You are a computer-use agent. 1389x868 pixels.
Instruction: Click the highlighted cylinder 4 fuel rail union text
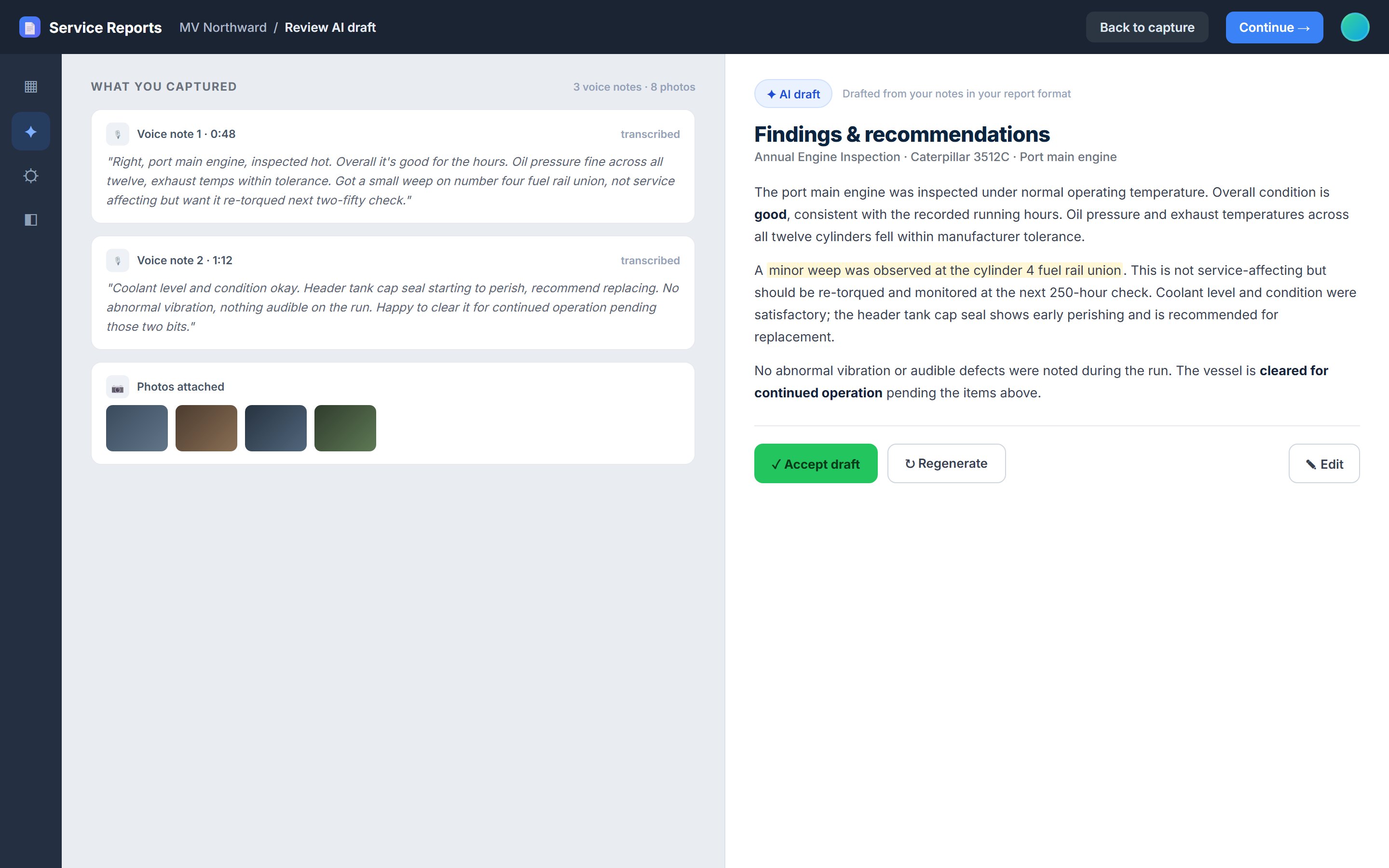(x=945, y=271)
